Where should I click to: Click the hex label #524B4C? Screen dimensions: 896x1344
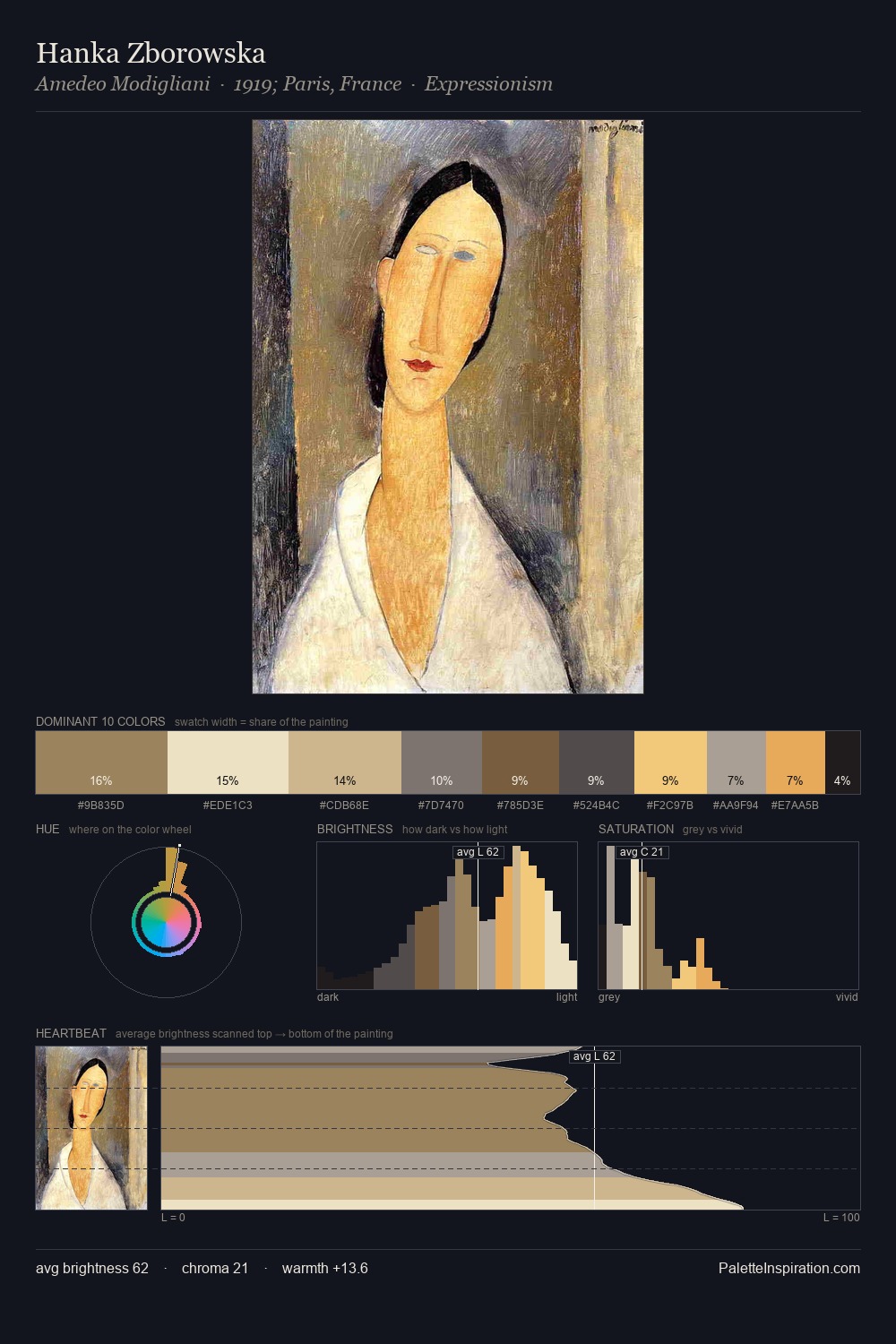[597, 806]
